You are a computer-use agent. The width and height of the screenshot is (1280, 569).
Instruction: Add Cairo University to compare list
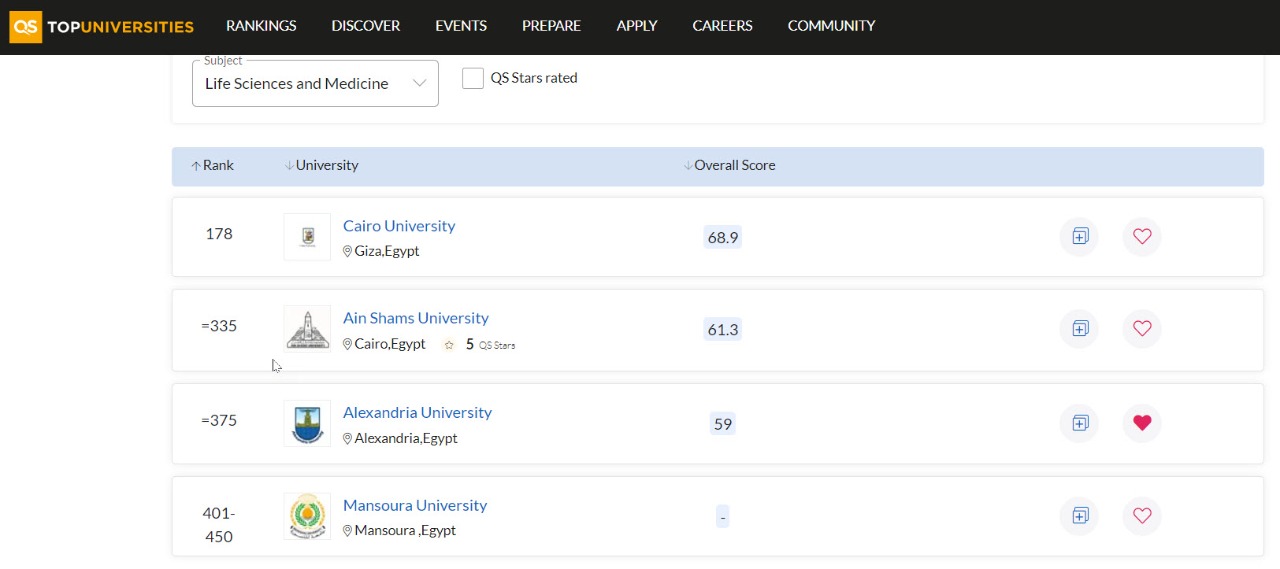tap(1080, 237)
